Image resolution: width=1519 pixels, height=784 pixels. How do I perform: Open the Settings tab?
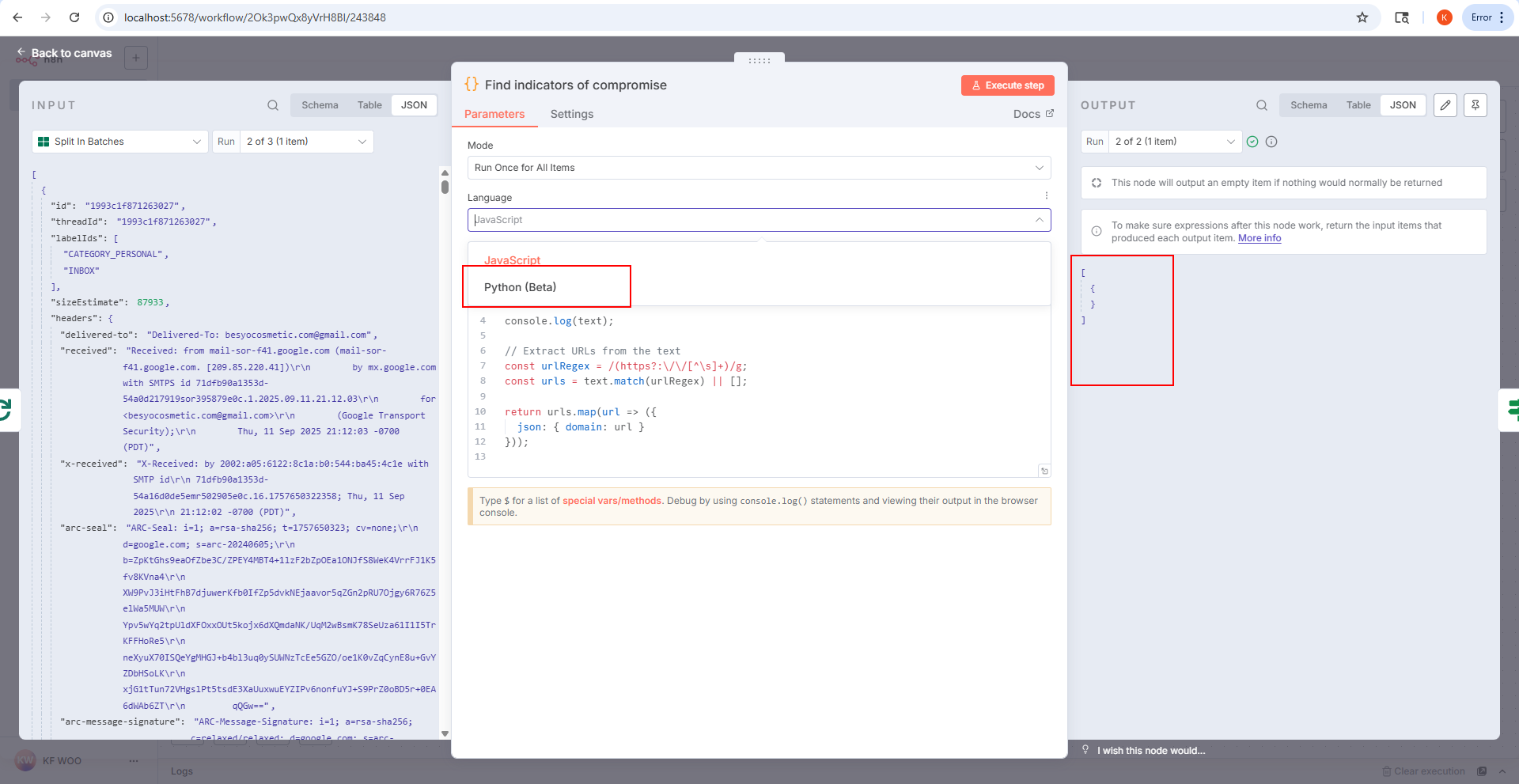pos(571,114)
